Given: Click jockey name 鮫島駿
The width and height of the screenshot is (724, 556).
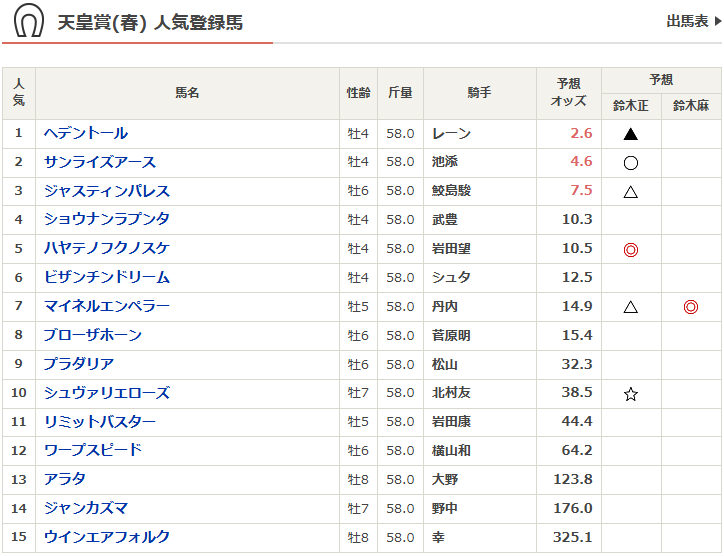Looking at the screenshot, I should coord(451,191).
